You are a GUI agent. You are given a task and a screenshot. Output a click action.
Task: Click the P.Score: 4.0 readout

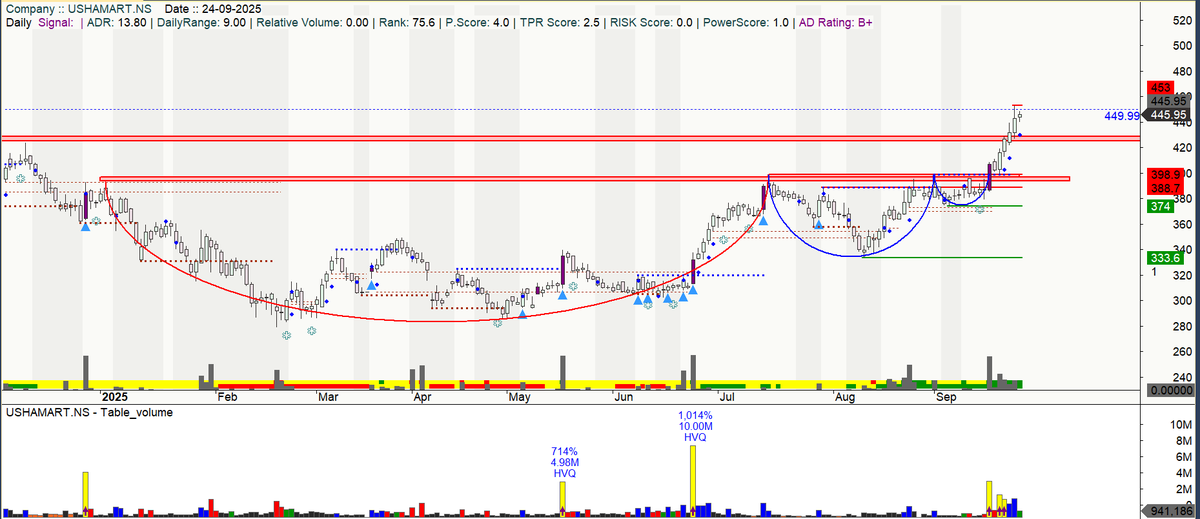click(475, 21)
